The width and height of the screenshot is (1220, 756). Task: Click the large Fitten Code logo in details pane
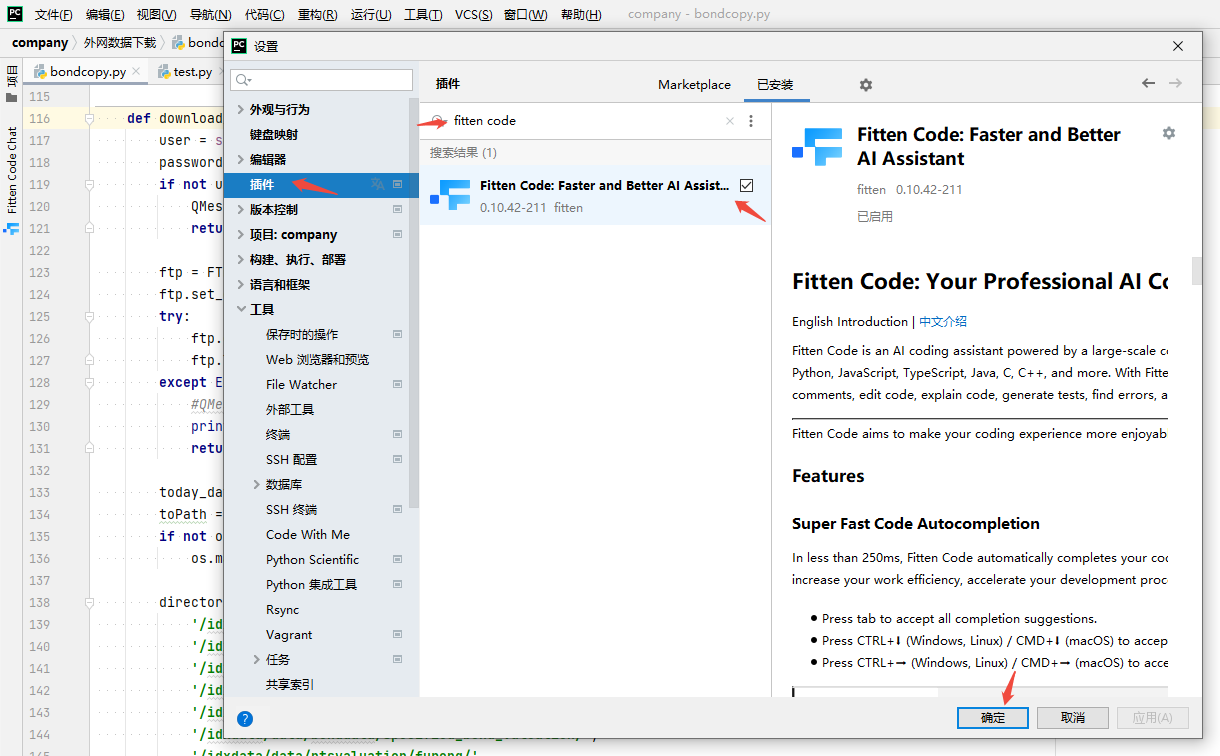[818, 147]
